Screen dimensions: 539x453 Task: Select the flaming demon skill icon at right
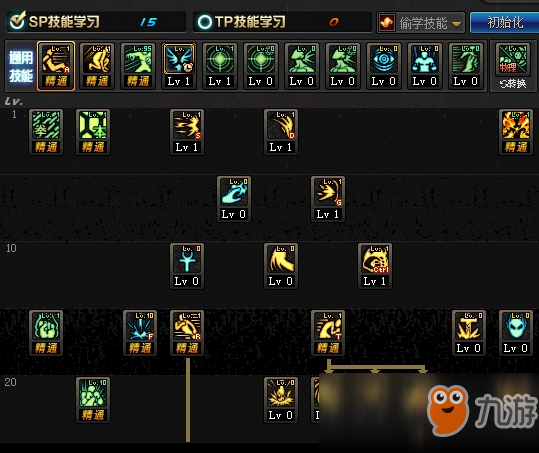coord(516,125)
